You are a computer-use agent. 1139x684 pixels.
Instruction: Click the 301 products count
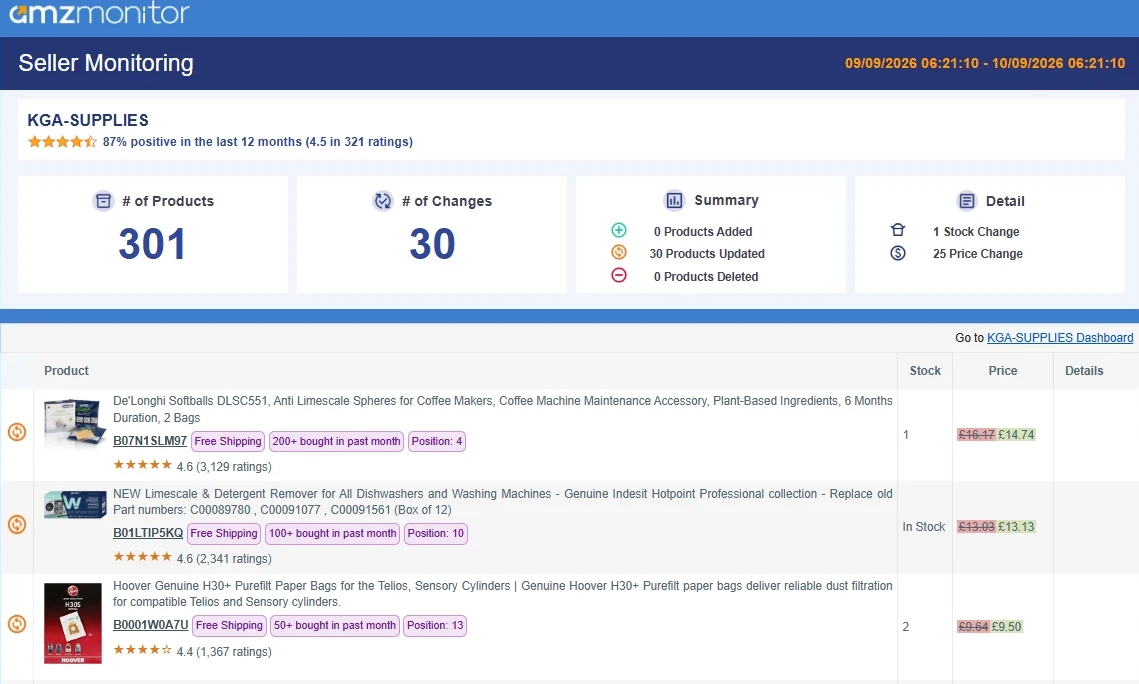click(153, 243)
